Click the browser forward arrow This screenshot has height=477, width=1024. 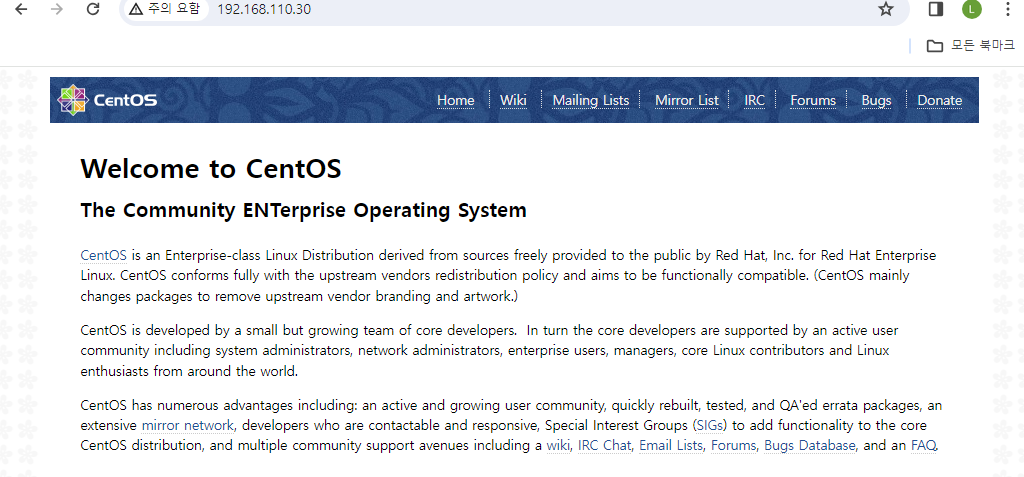point(57,9)
